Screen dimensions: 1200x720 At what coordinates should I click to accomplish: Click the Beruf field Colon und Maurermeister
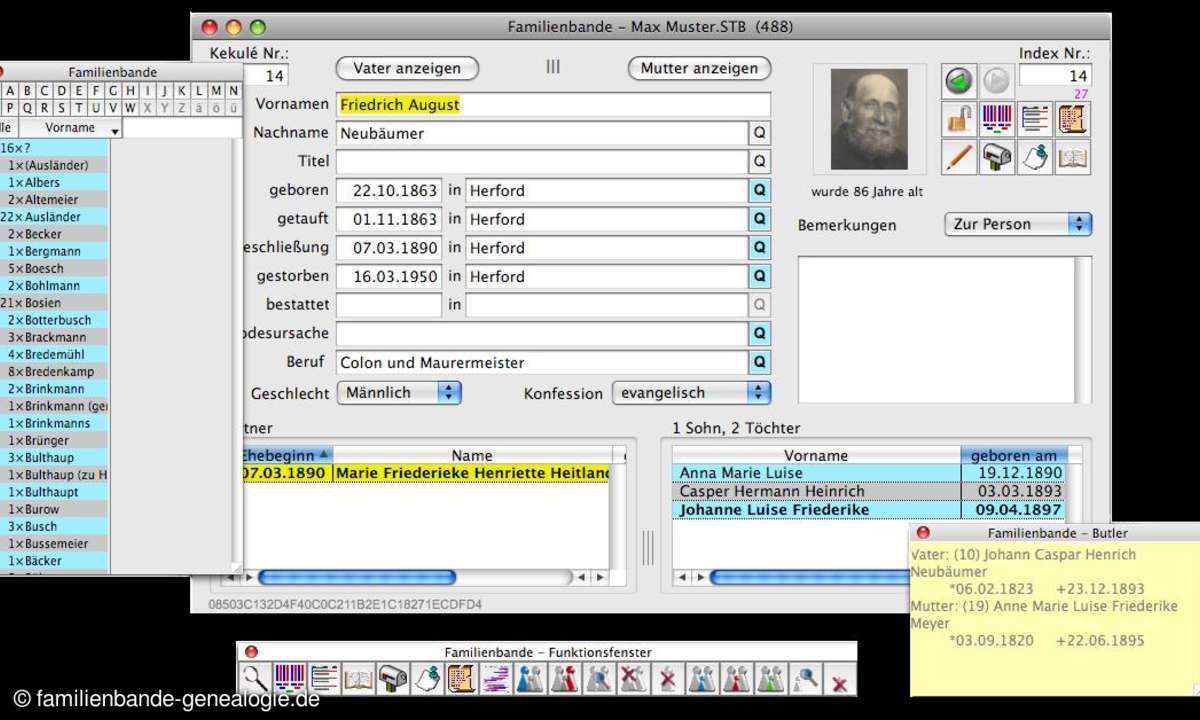click(541, 363)
